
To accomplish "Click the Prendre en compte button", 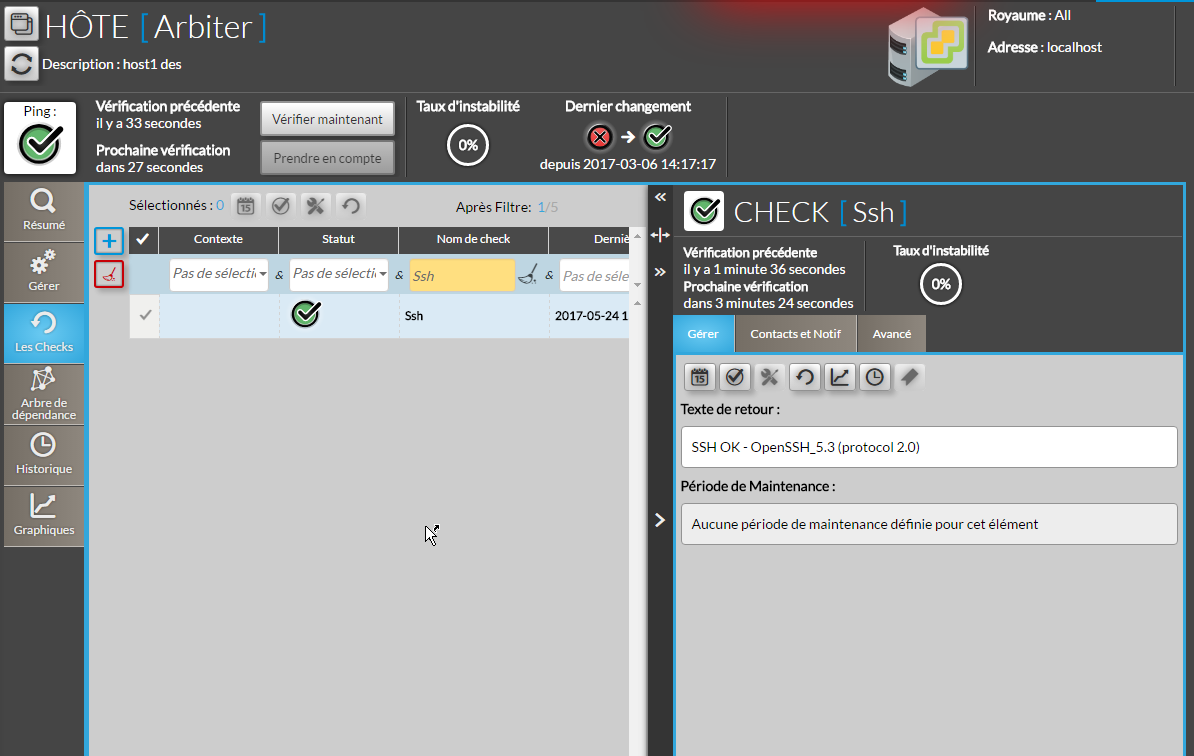I will tap(327, 158).
